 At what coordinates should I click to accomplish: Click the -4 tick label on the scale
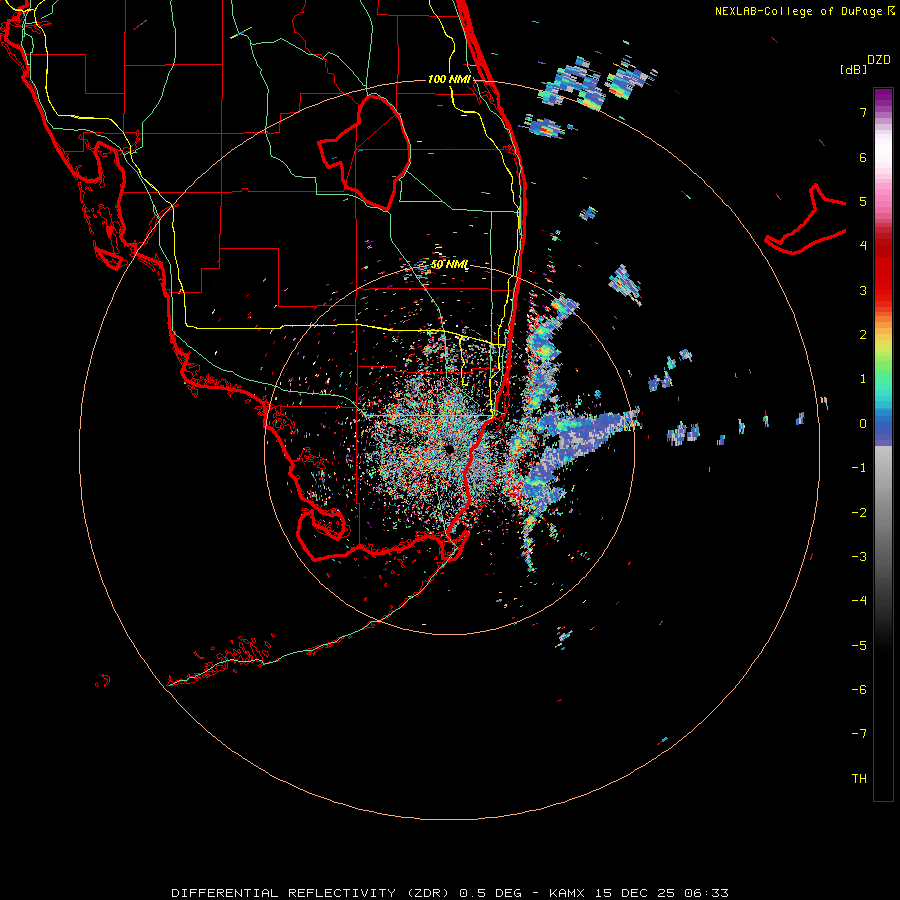point(859,600)
